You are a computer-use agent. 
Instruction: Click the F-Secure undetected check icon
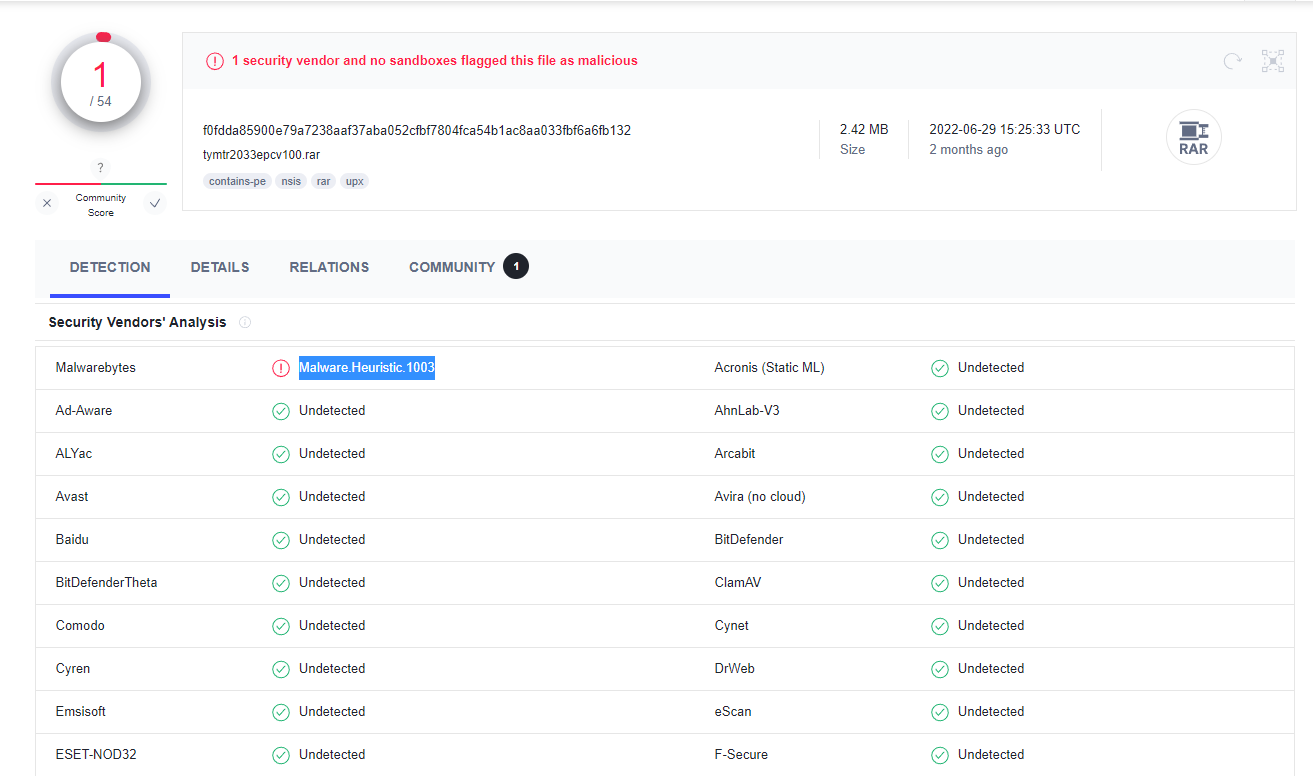pyautogui.click(x=940, y=755)
